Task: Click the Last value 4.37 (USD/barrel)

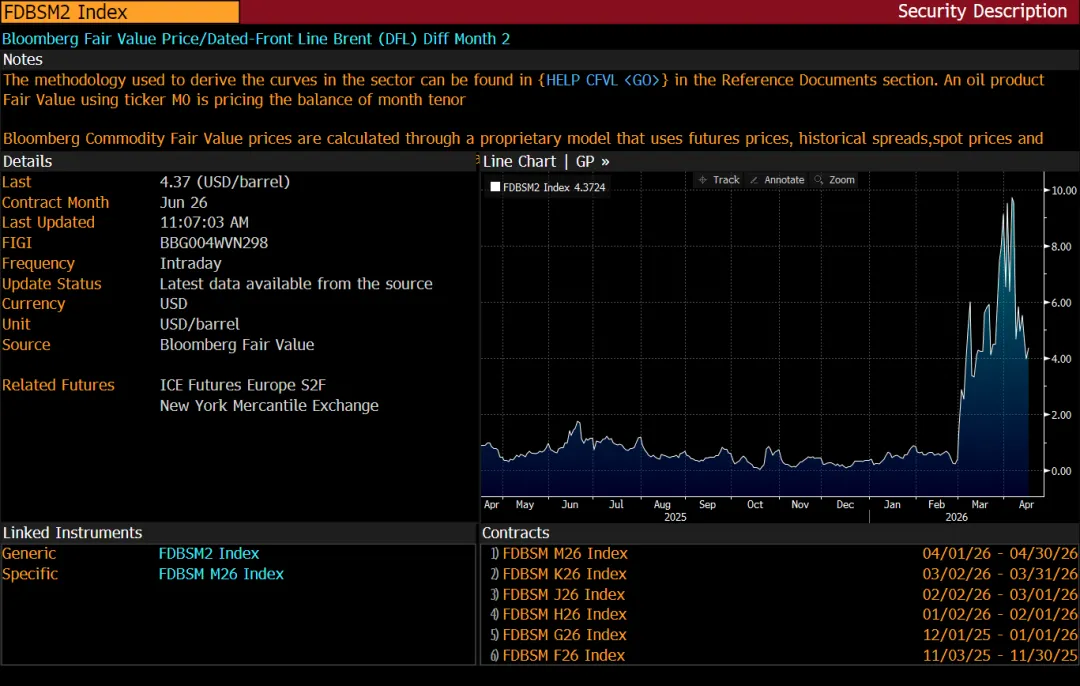Action: [x=225, y=182]
